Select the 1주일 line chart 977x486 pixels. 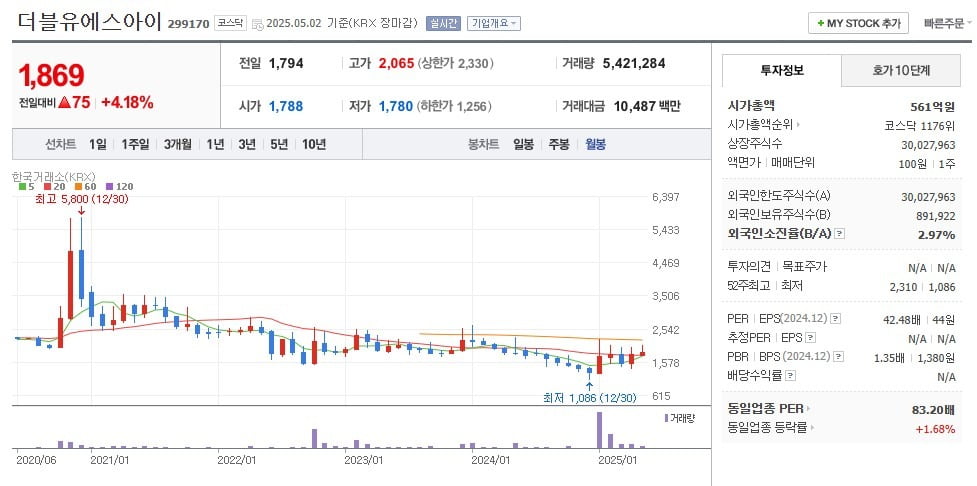click(135, 145)
